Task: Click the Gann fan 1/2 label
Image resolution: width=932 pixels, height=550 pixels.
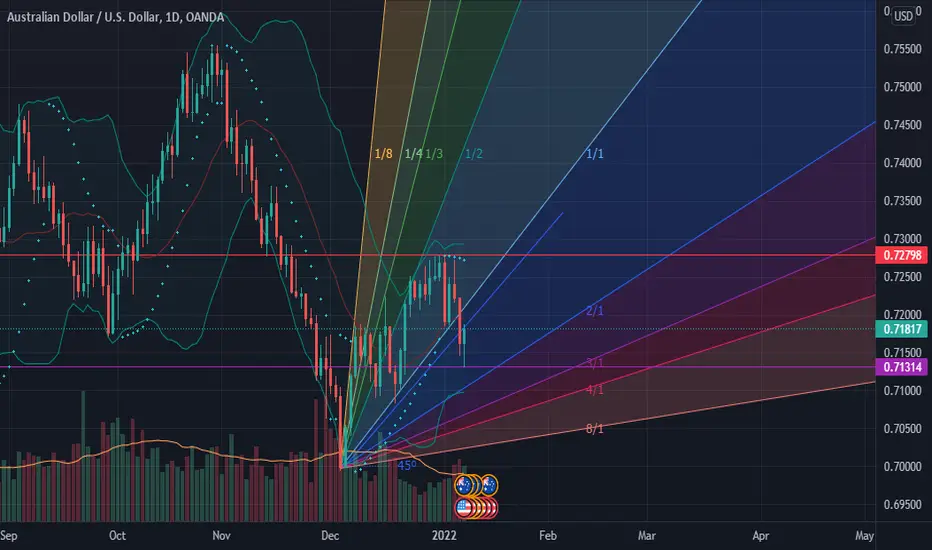Action: pos(474,154)
